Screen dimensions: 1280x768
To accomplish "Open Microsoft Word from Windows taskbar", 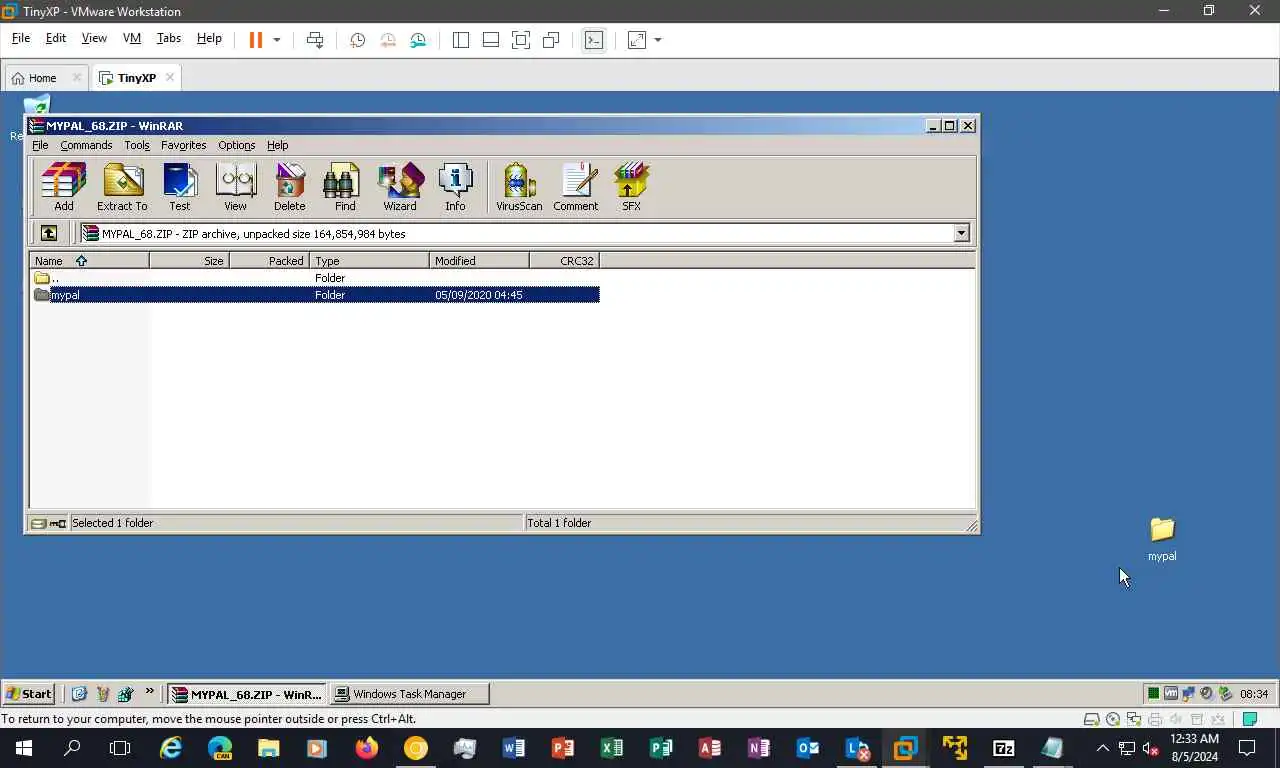I will [x=514, y=748].
